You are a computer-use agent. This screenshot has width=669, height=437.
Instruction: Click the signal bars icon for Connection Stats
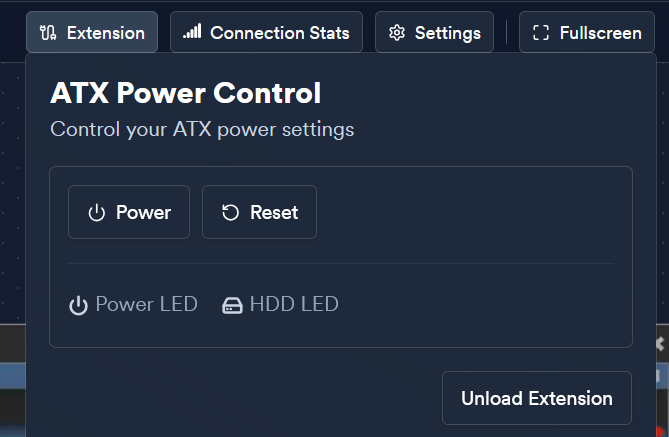[192, 32]
